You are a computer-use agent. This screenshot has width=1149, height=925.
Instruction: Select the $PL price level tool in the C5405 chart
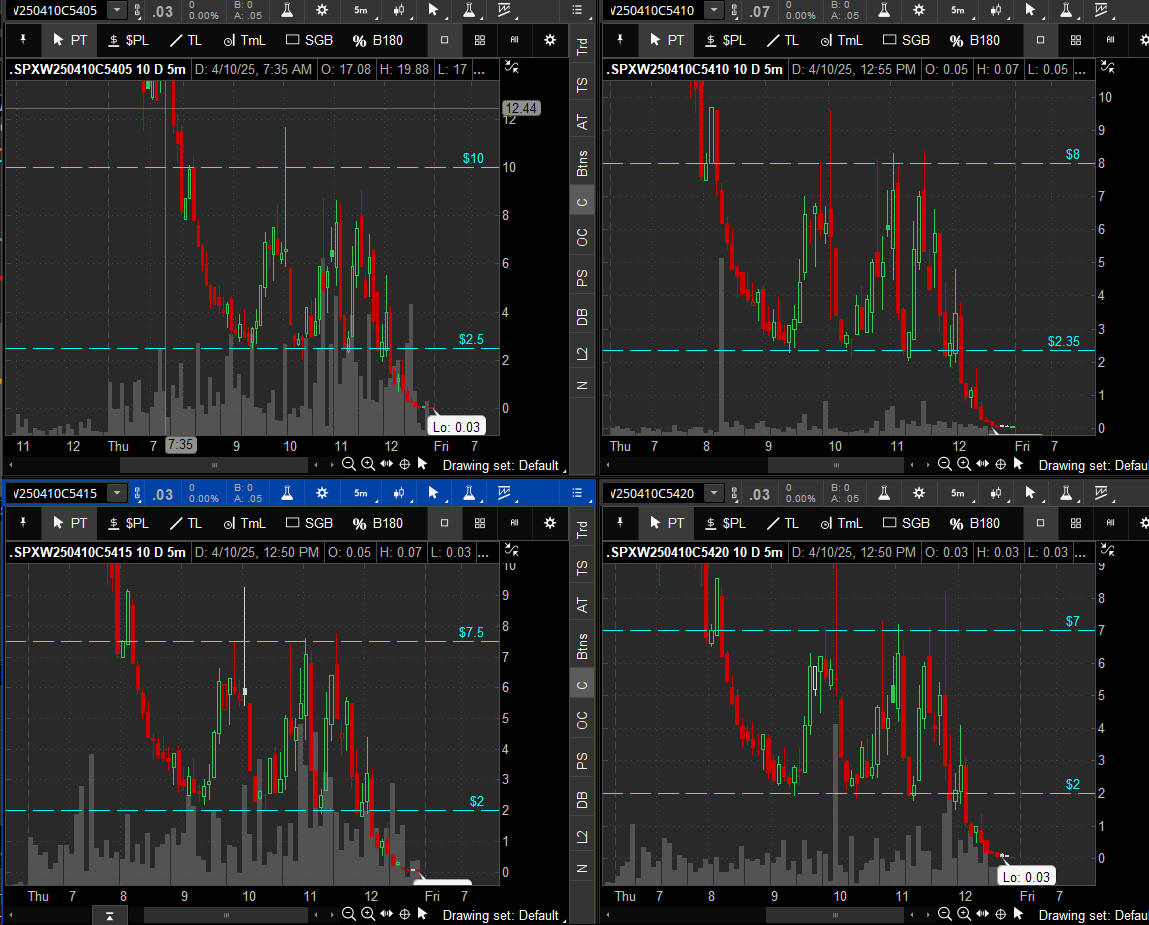point(128,40)
